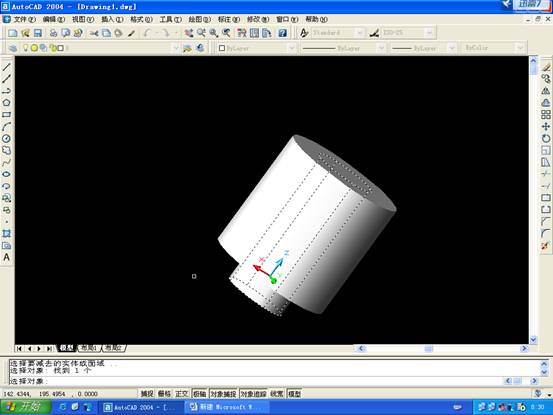This screenshot has height=415, width=553.
Task: Toggle 正交 (Ortho) mode in status bar
Action: pyautogui.click(x=182, y=393)
